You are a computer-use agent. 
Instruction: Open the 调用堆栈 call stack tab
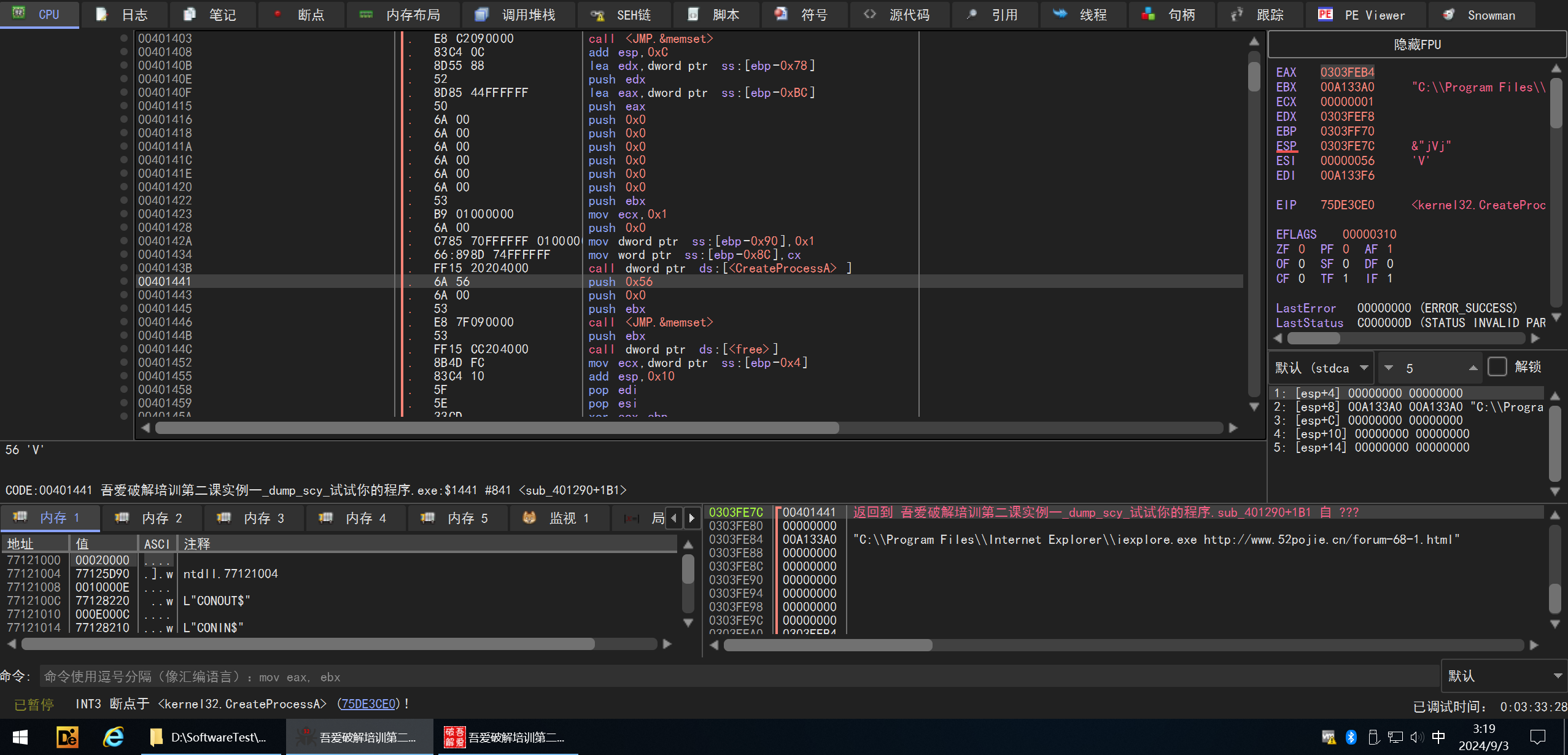pyautogui.click(x=518, y=14)
